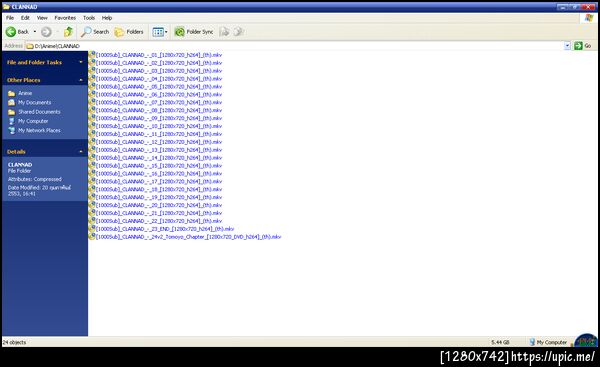The width and height of the screenshot is (600, 367).
Task: Collapse the Details panel
Action: pyautogui.click(x=81, y=152)
